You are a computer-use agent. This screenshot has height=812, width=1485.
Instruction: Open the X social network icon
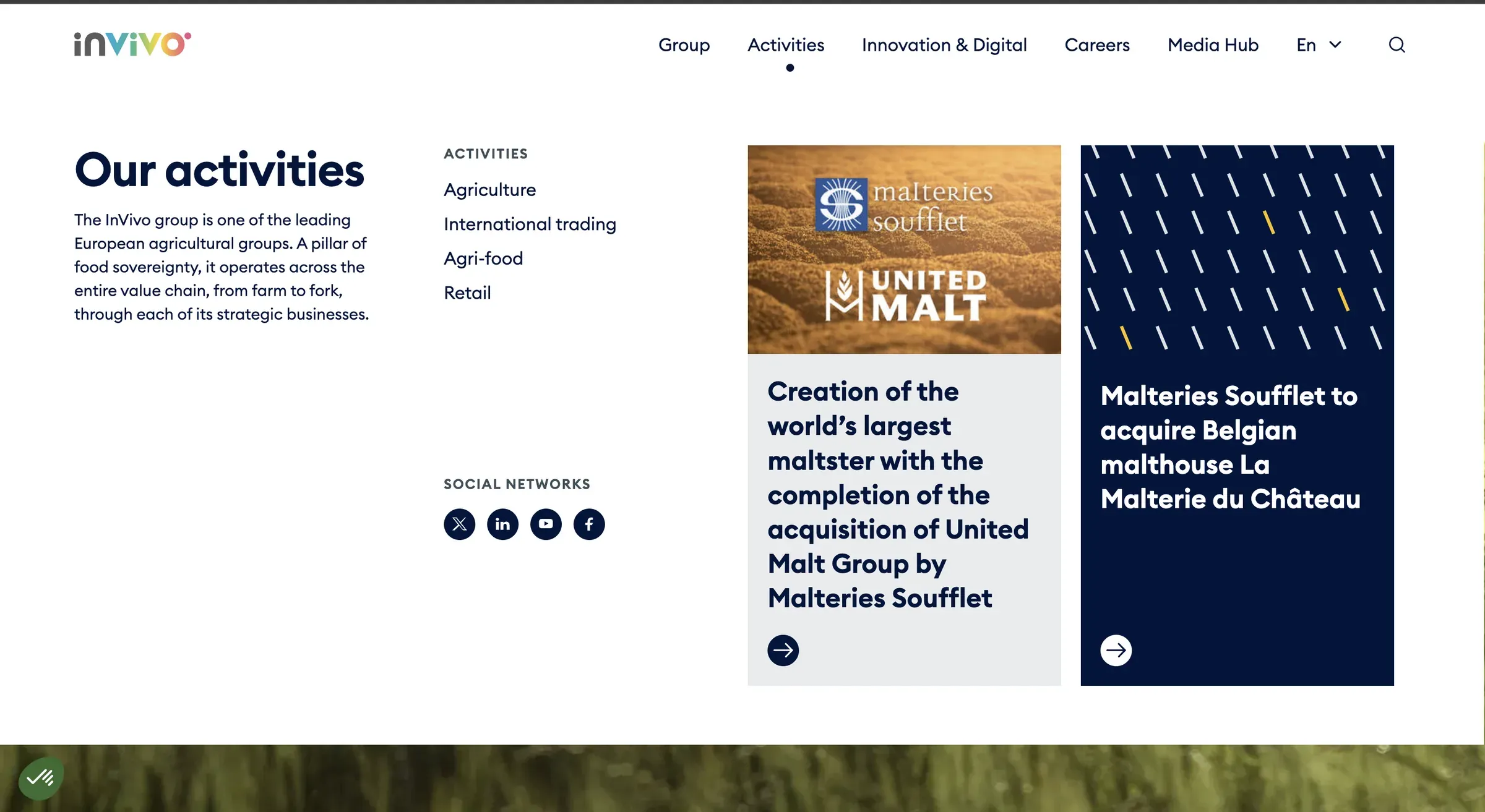pos(459,524)
